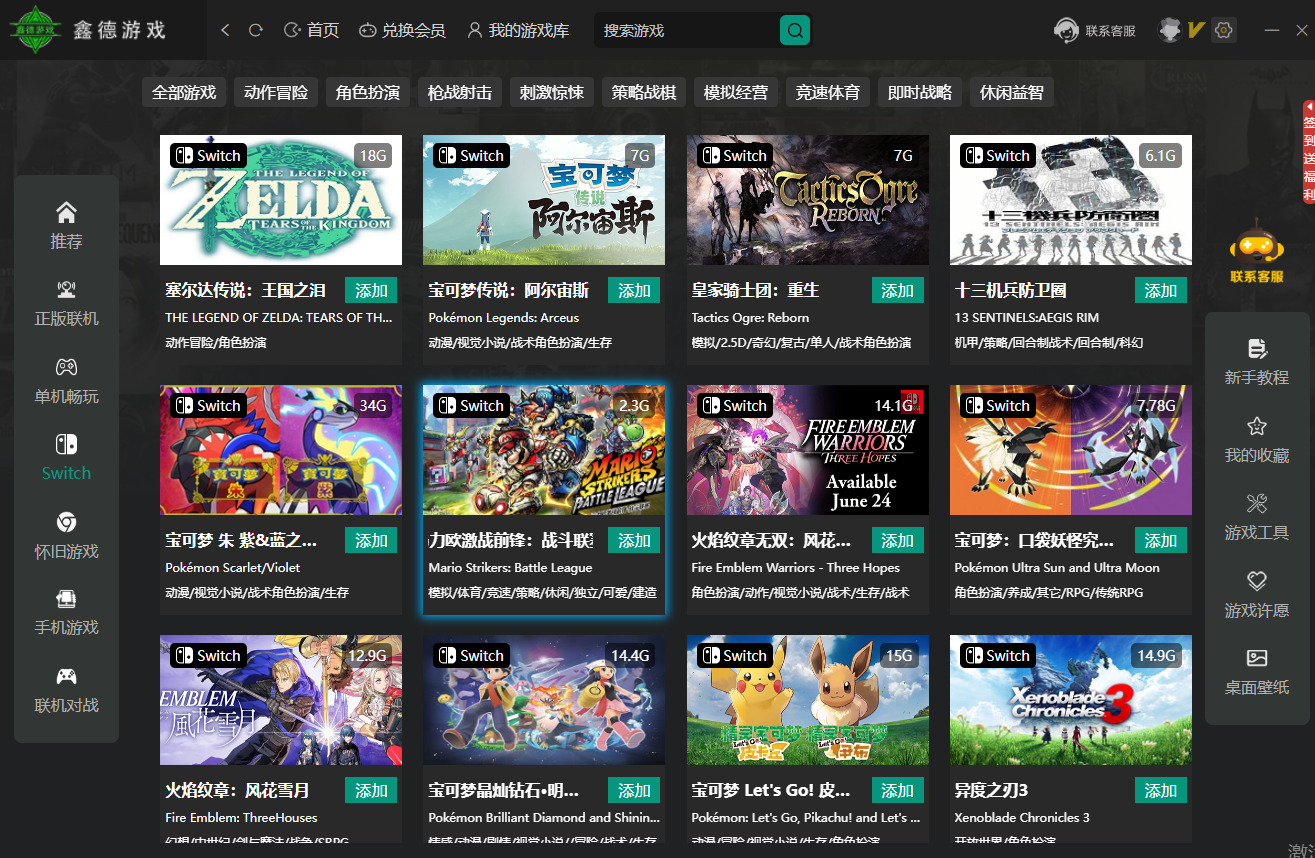Open the settings gear icon

tap(1223, 31)
